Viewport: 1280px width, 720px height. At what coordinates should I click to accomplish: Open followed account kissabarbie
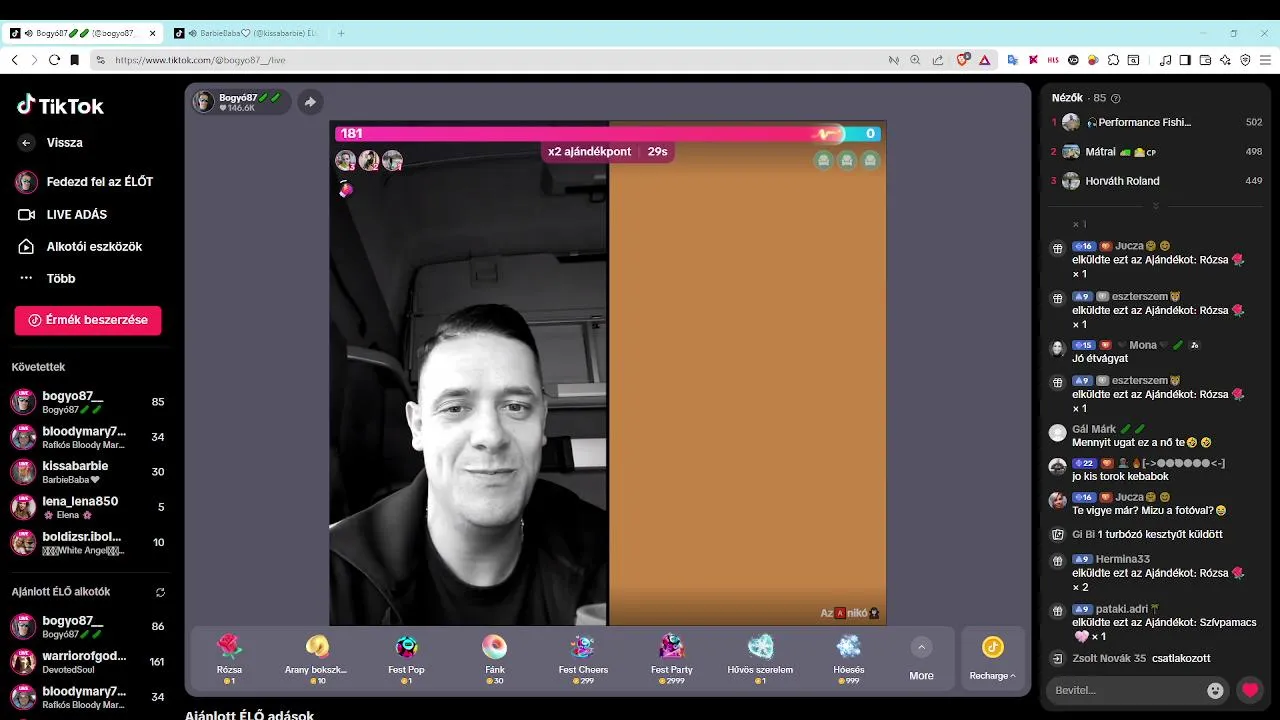coord(88,472)
